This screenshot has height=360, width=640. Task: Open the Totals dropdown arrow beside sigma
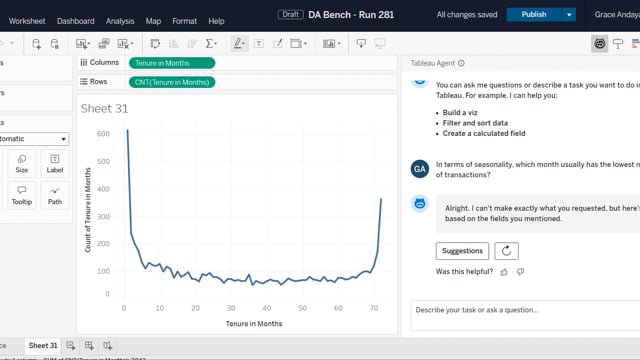(x=216, y=44)
